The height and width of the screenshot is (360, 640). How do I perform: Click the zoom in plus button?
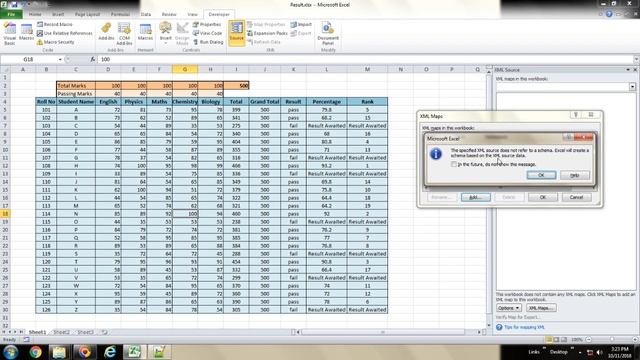[x=635, y=340]
